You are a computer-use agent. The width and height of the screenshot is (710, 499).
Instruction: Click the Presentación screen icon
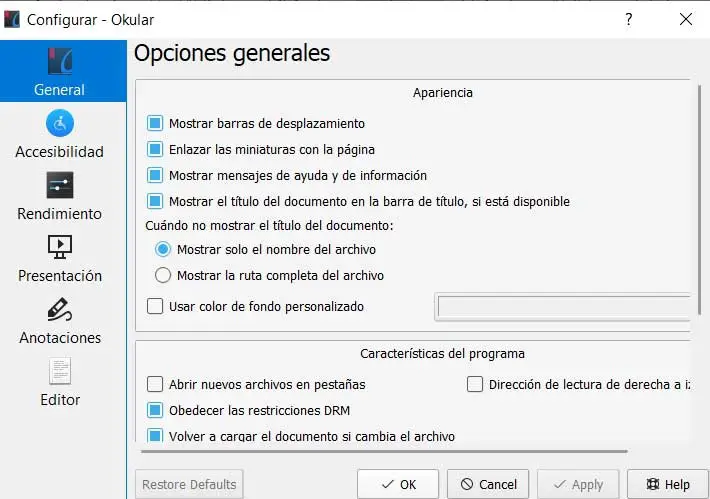pos(60,247)
